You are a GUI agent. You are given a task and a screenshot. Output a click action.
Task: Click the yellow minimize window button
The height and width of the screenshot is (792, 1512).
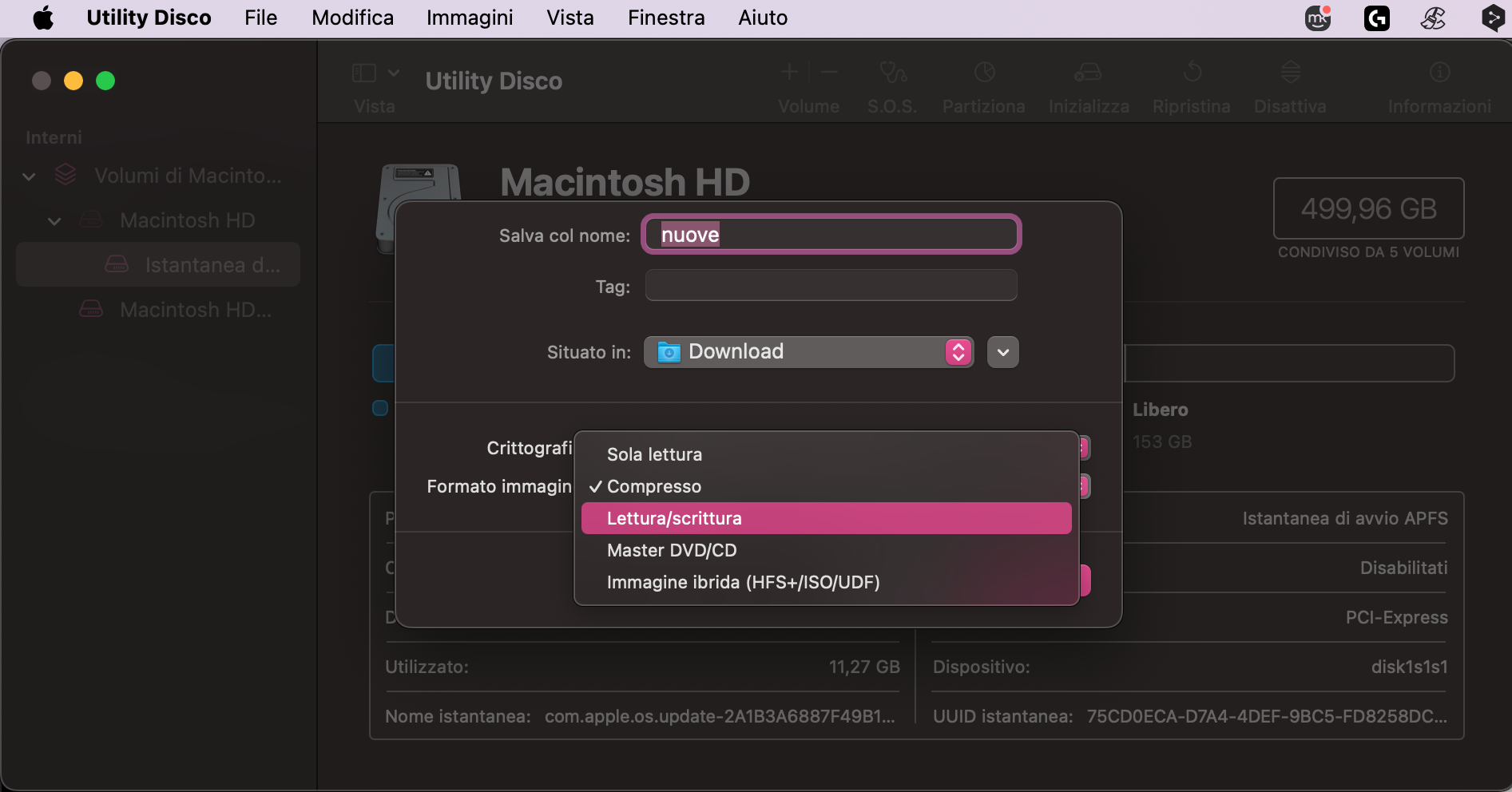73,81
